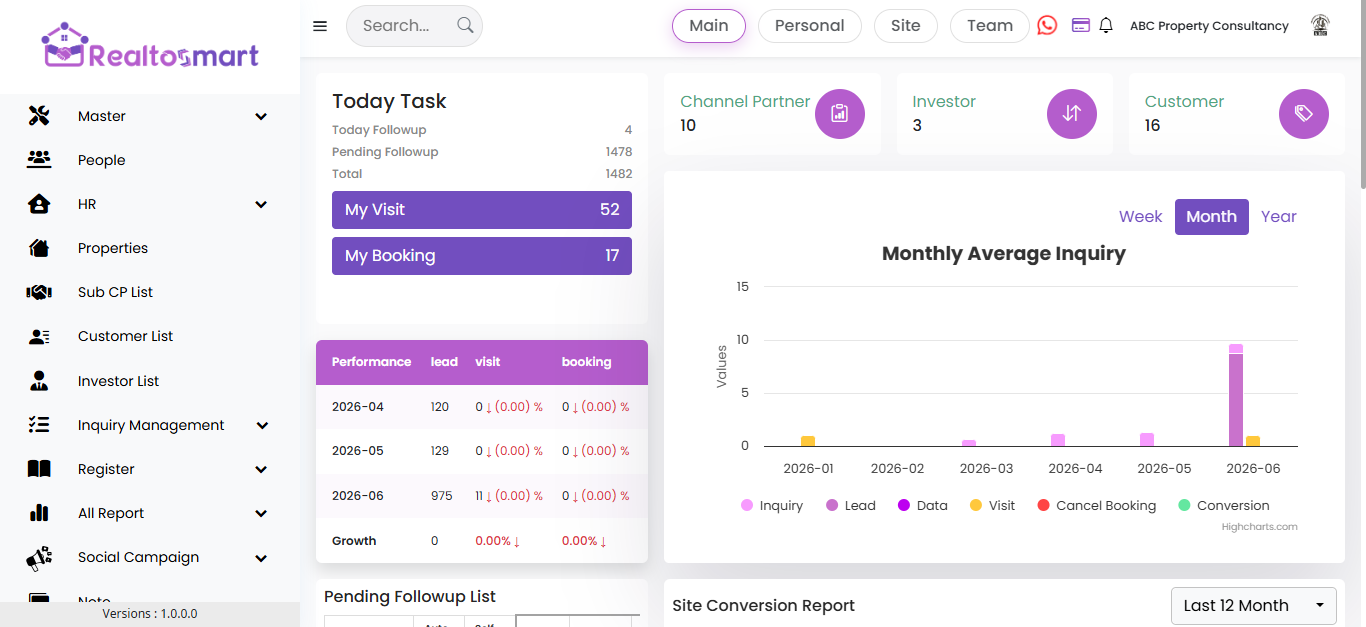1366x627 pixels.
Task: Click the Register book icon
Action: pos(39,468)
